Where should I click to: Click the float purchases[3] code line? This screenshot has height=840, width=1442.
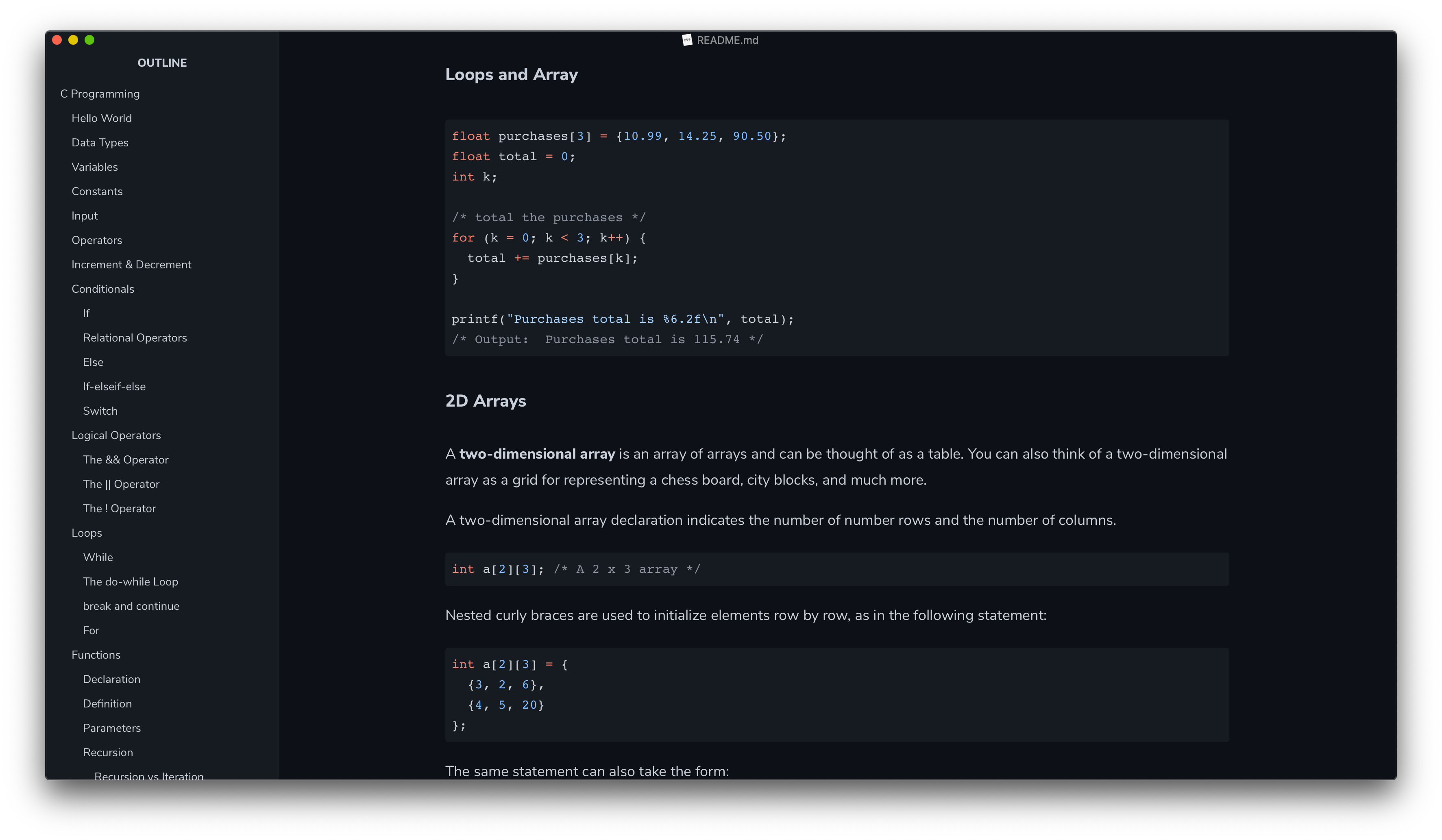(619, 136)
